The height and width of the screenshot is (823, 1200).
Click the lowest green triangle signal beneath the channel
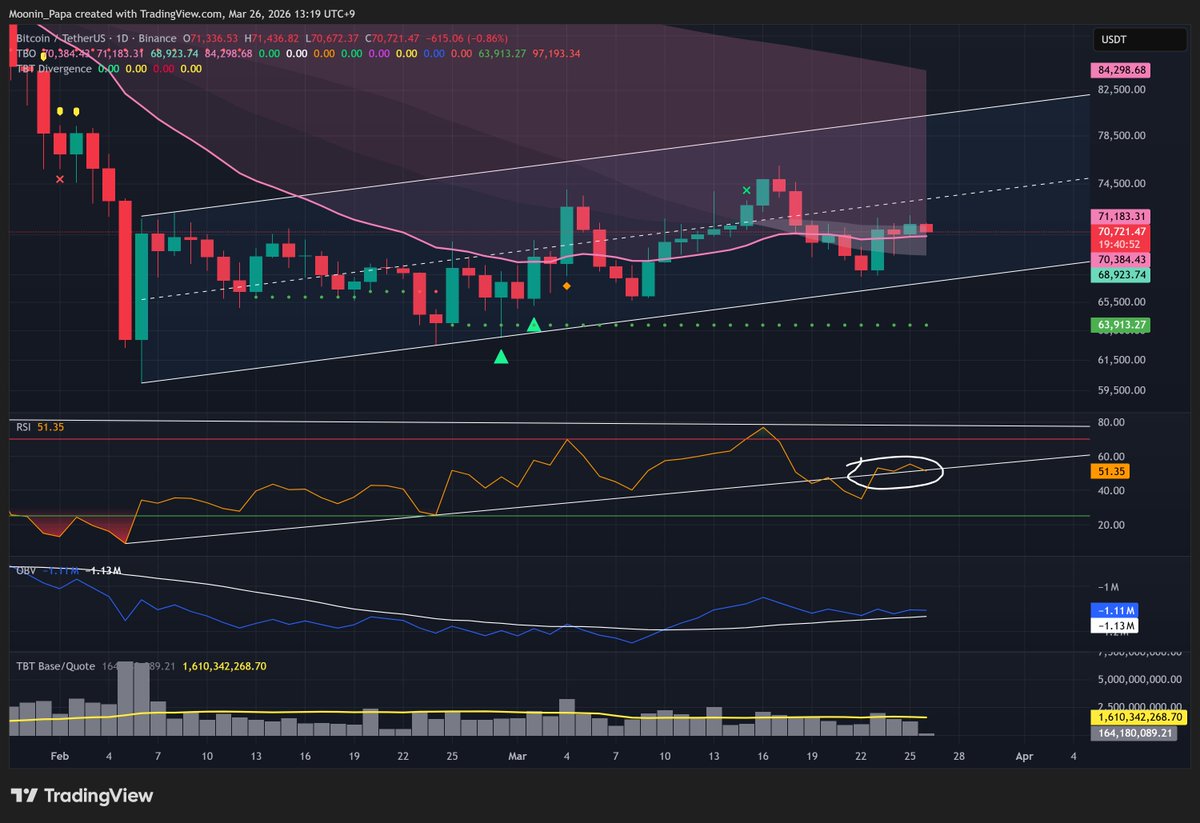501,356
